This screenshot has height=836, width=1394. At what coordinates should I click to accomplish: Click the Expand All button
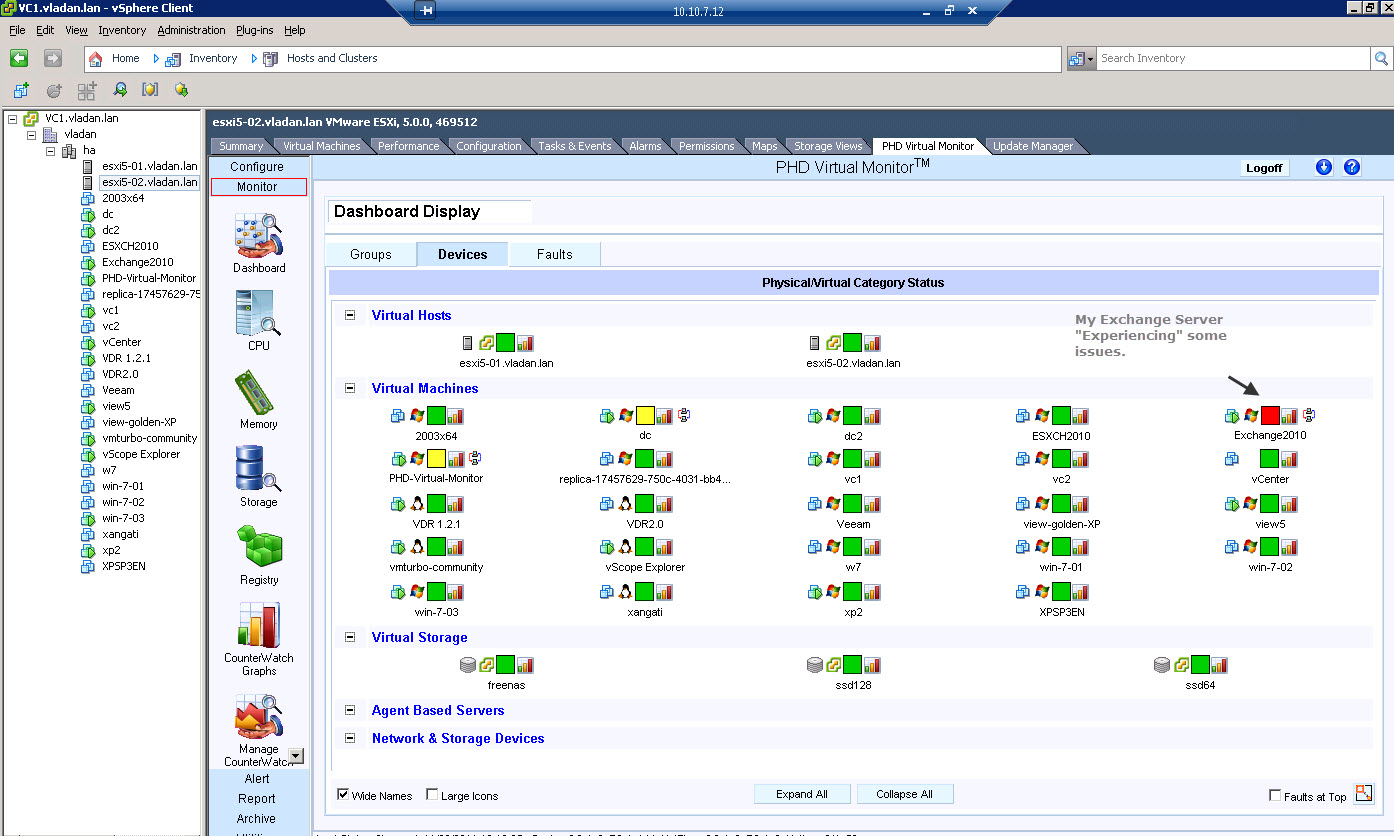pos(802,794)
